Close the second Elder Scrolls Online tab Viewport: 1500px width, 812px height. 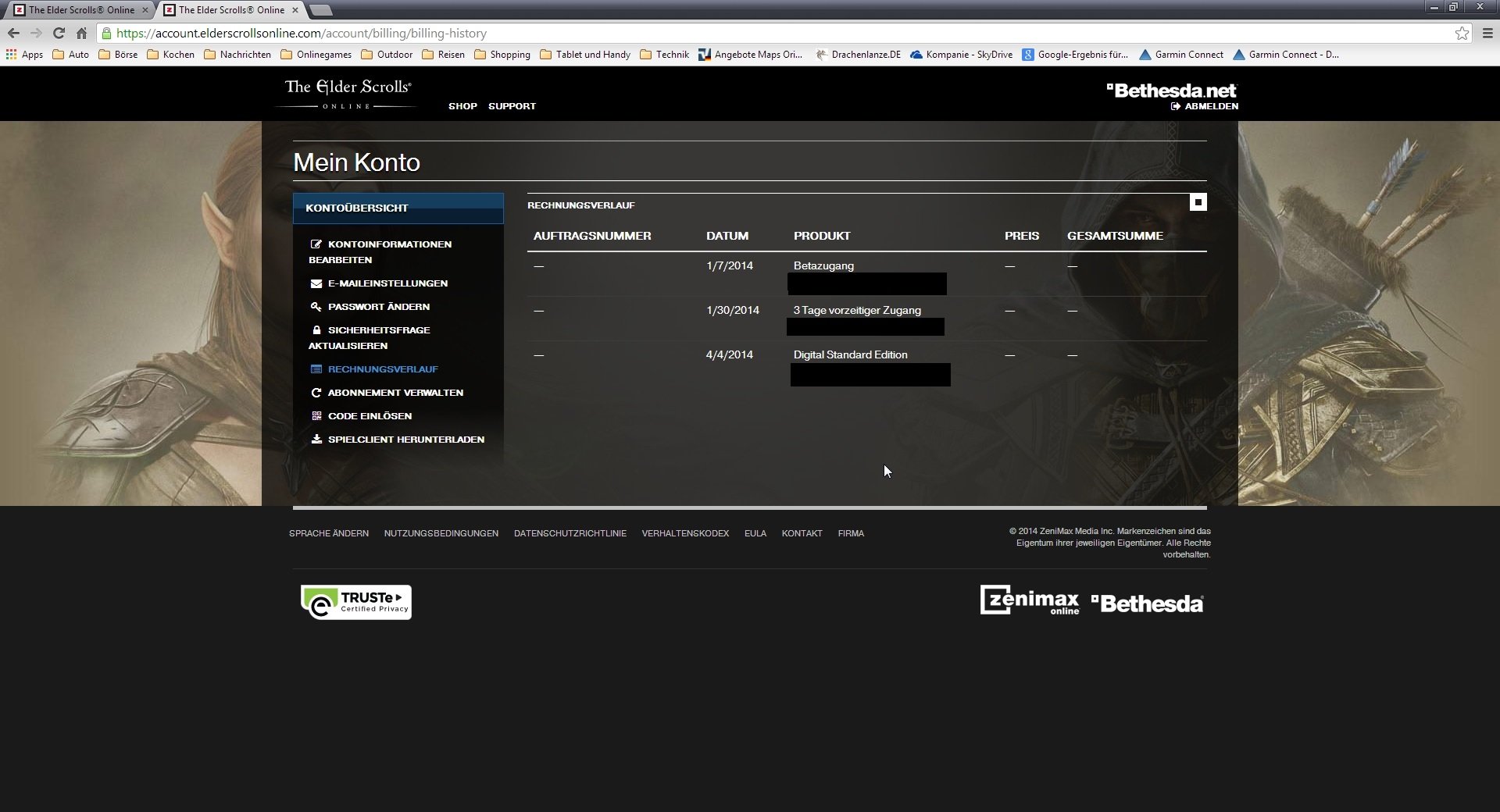295,10
